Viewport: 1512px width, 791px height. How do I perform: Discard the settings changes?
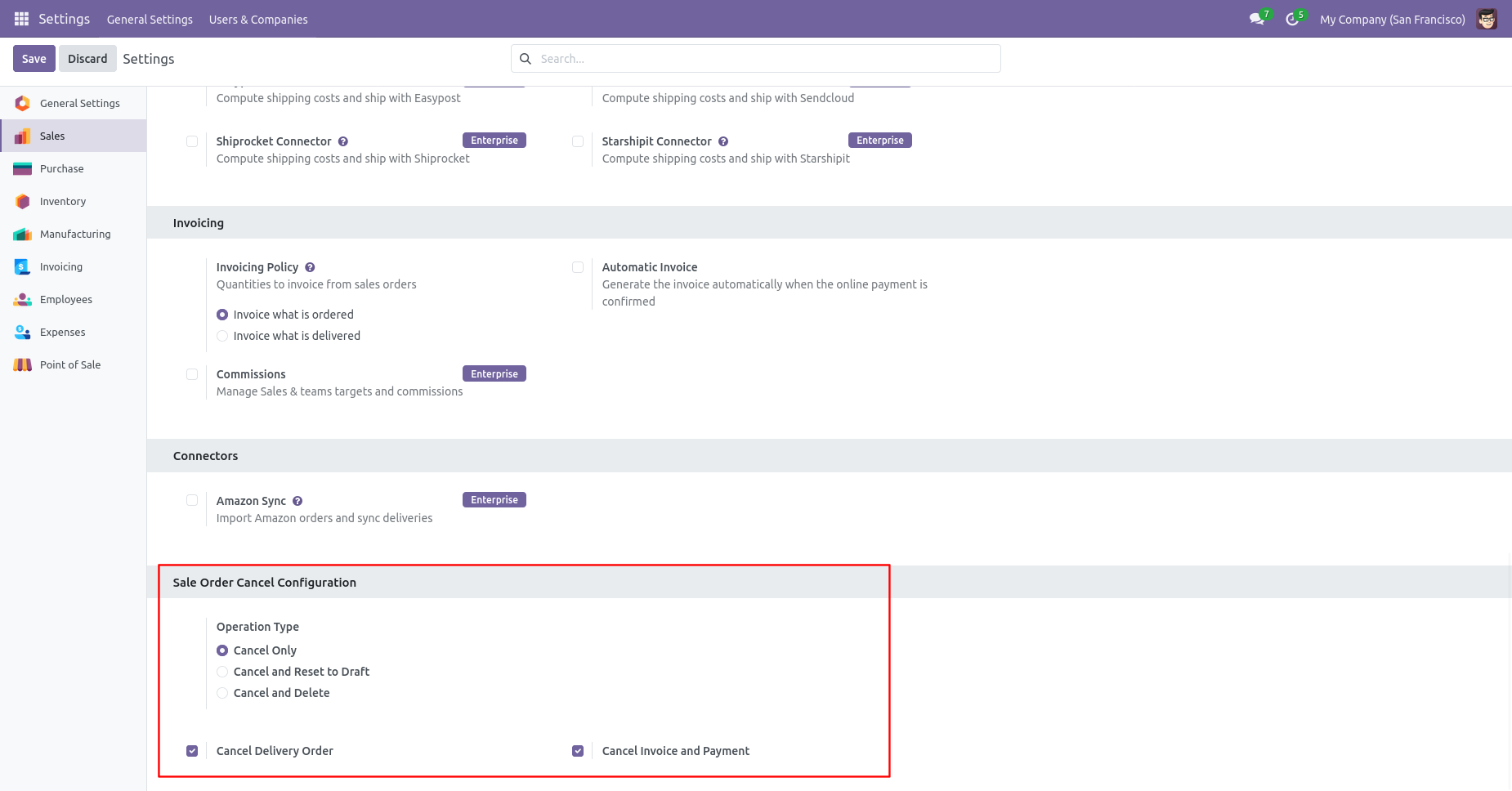click(x=87, y=59)
